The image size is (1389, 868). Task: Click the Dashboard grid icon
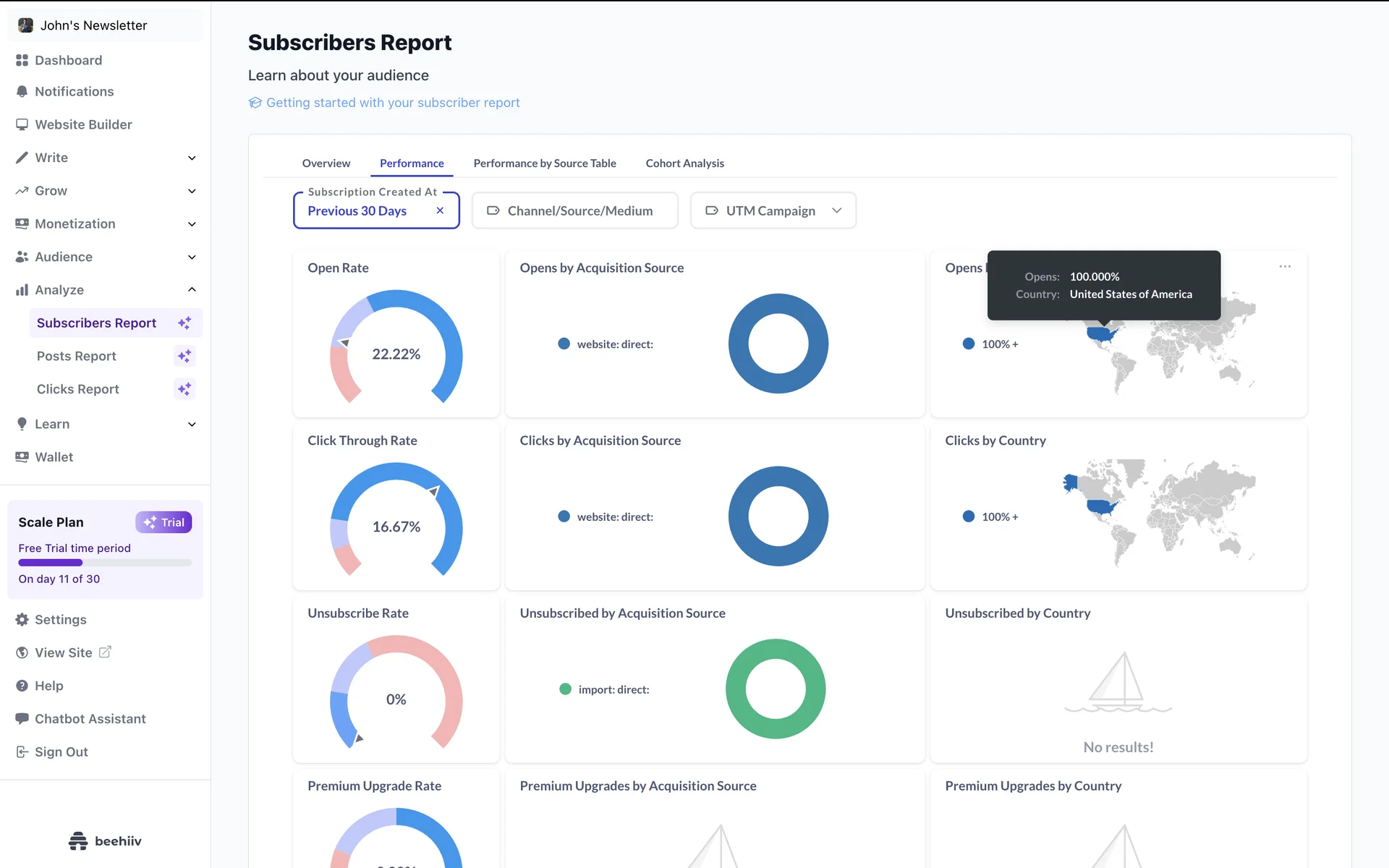tap(22, 60)
